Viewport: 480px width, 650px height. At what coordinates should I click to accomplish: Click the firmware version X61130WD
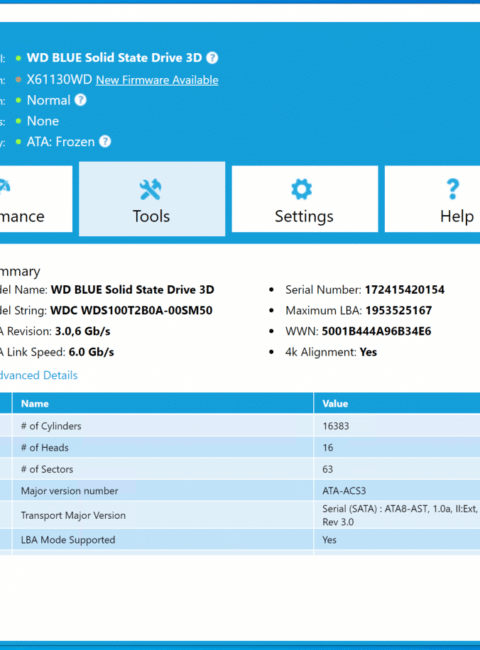pos(59,79)
